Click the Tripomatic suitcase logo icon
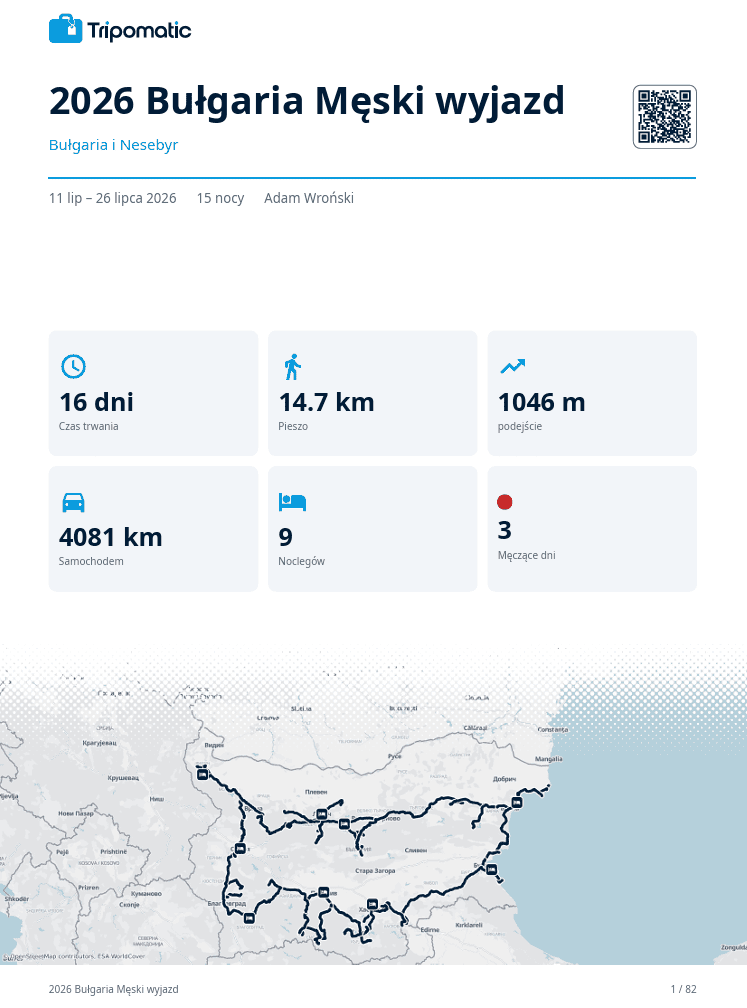 pos(66,29)
